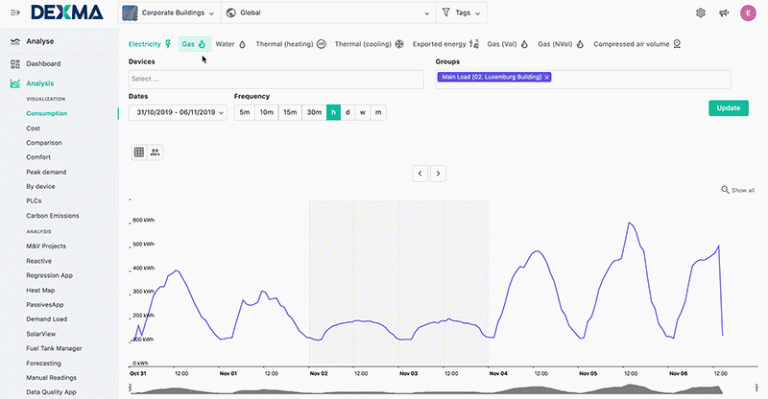Click the Analyse section icon
The image size is (768, 399).
click(x=15, y=42)
